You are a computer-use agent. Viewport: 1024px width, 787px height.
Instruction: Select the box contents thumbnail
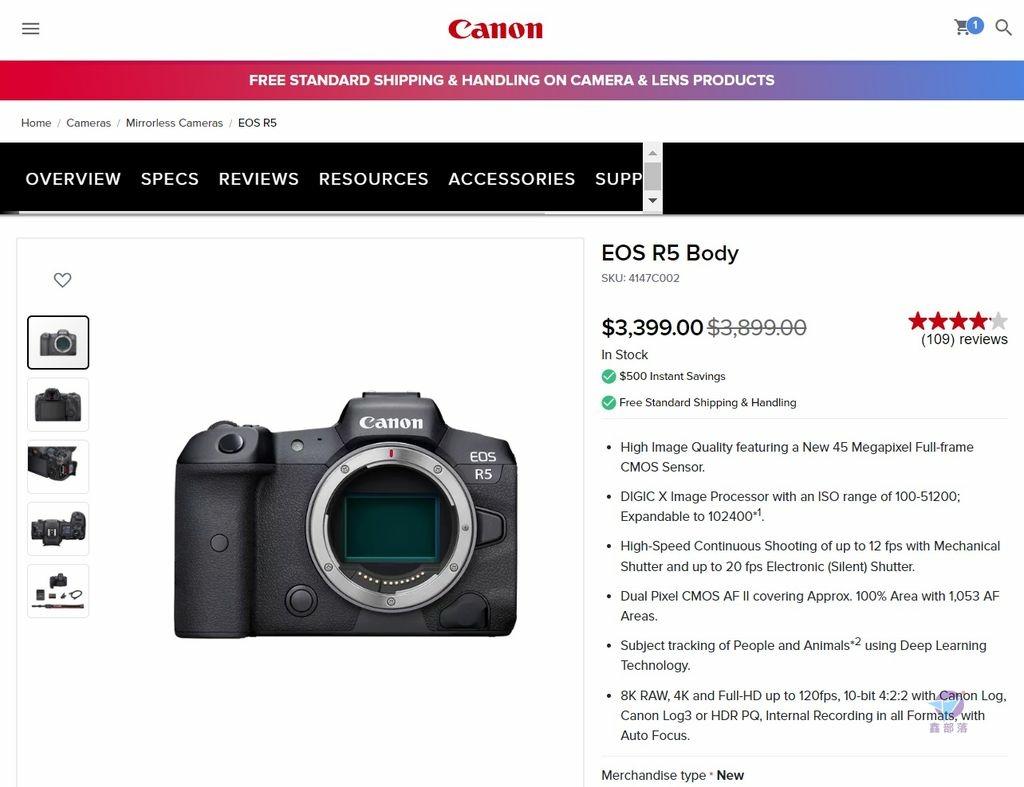[58, 590]
